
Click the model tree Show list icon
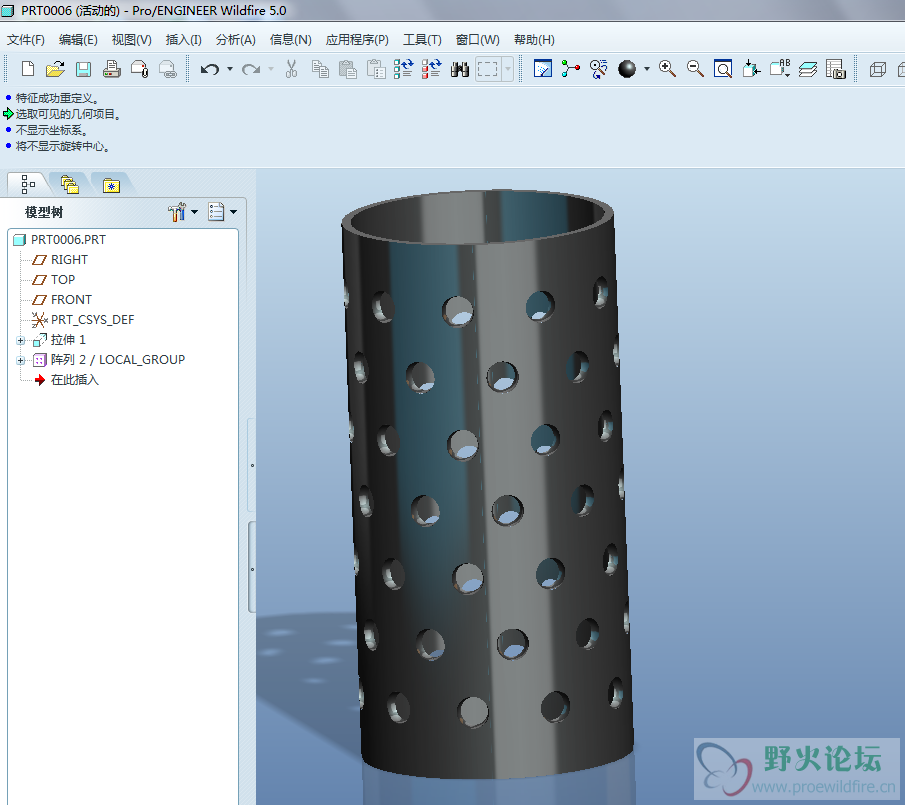pos(216,212)
